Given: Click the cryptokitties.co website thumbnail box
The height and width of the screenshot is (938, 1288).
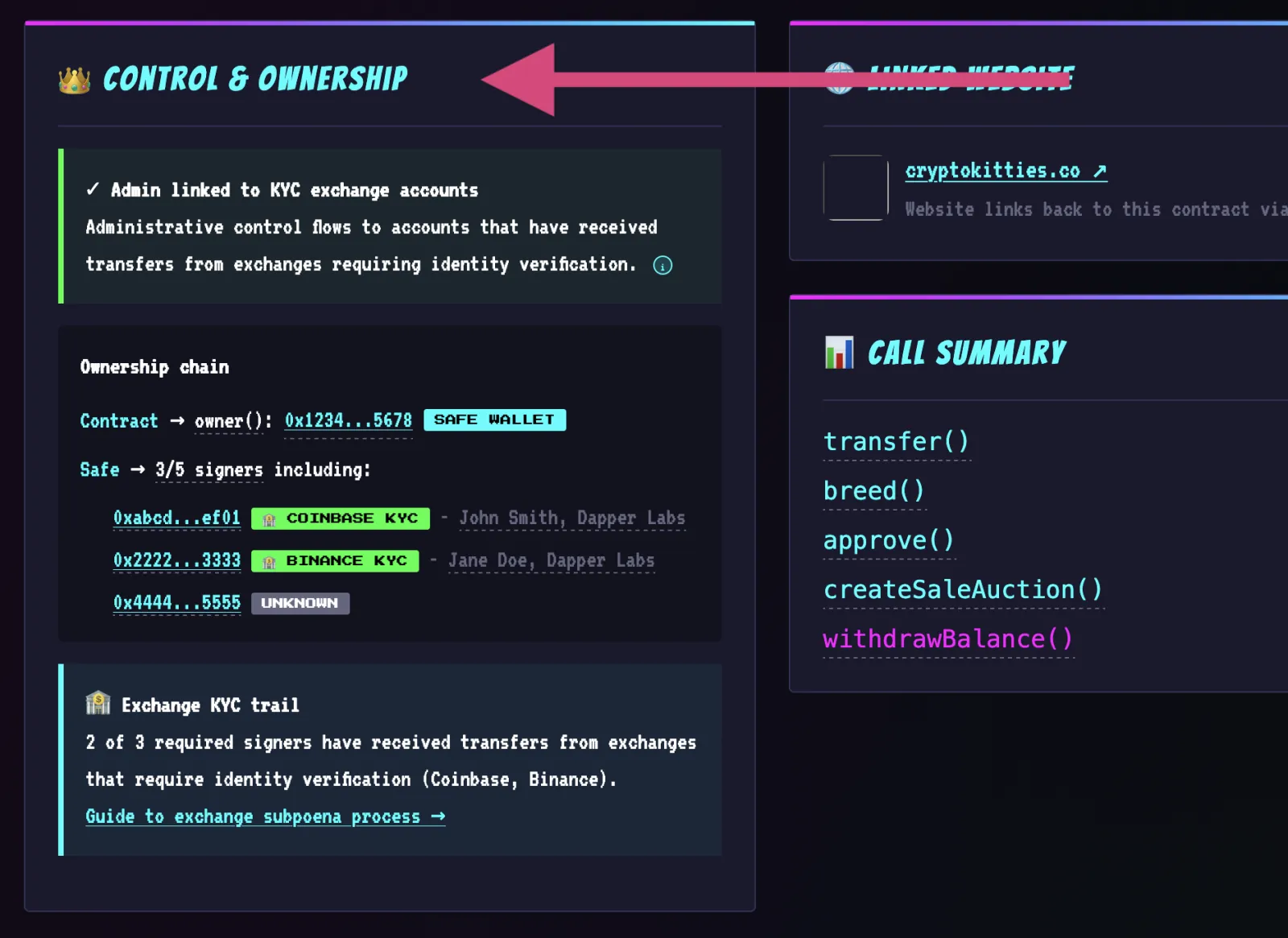Looking at the screenshot, I should click(856, 188).
